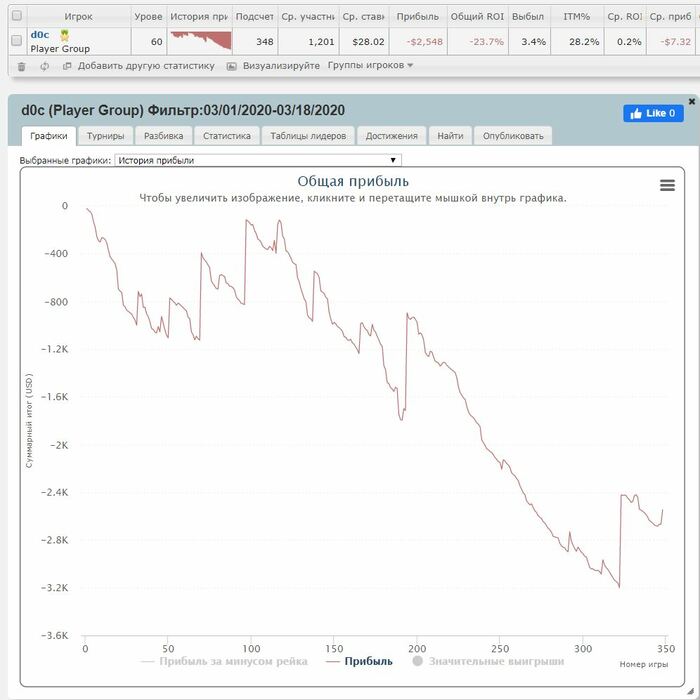Sort by the Общий ROI column header
The width and height of the screenshot is (700, 700).
pyautogui.click(x=477, y=17)
